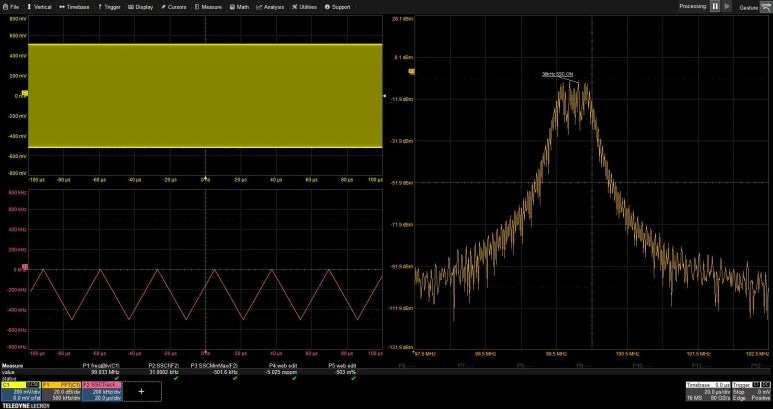Add a new trace with the plus box
The width and height of the screenshot is (773, 409).
[x=141, y=391]
